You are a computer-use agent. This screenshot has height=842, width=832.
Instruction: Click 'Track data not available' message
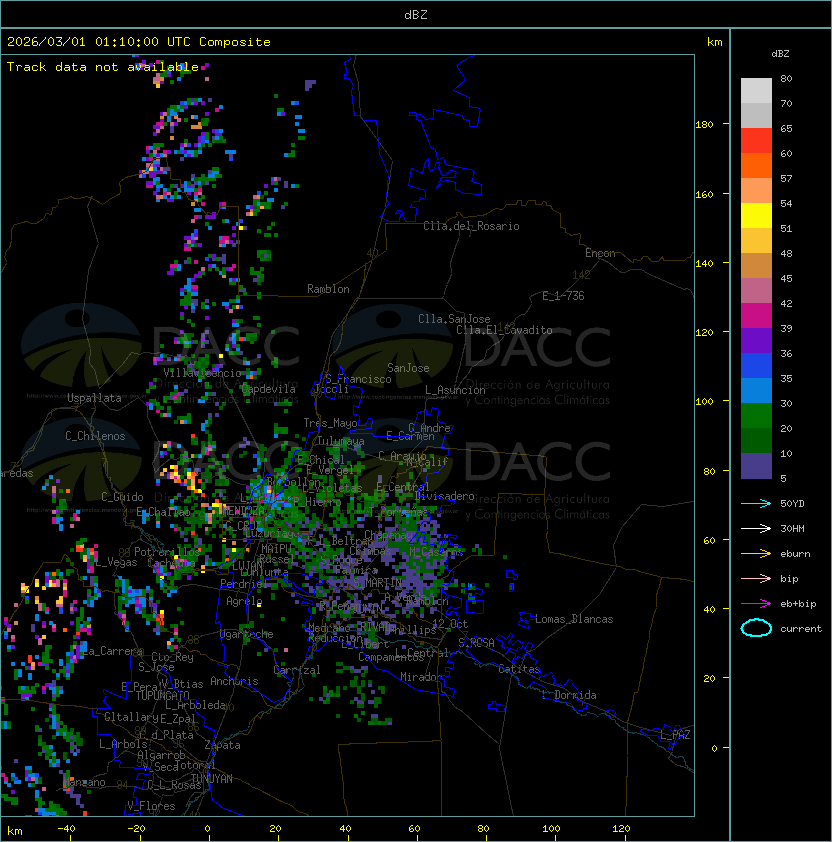point(102,67)
